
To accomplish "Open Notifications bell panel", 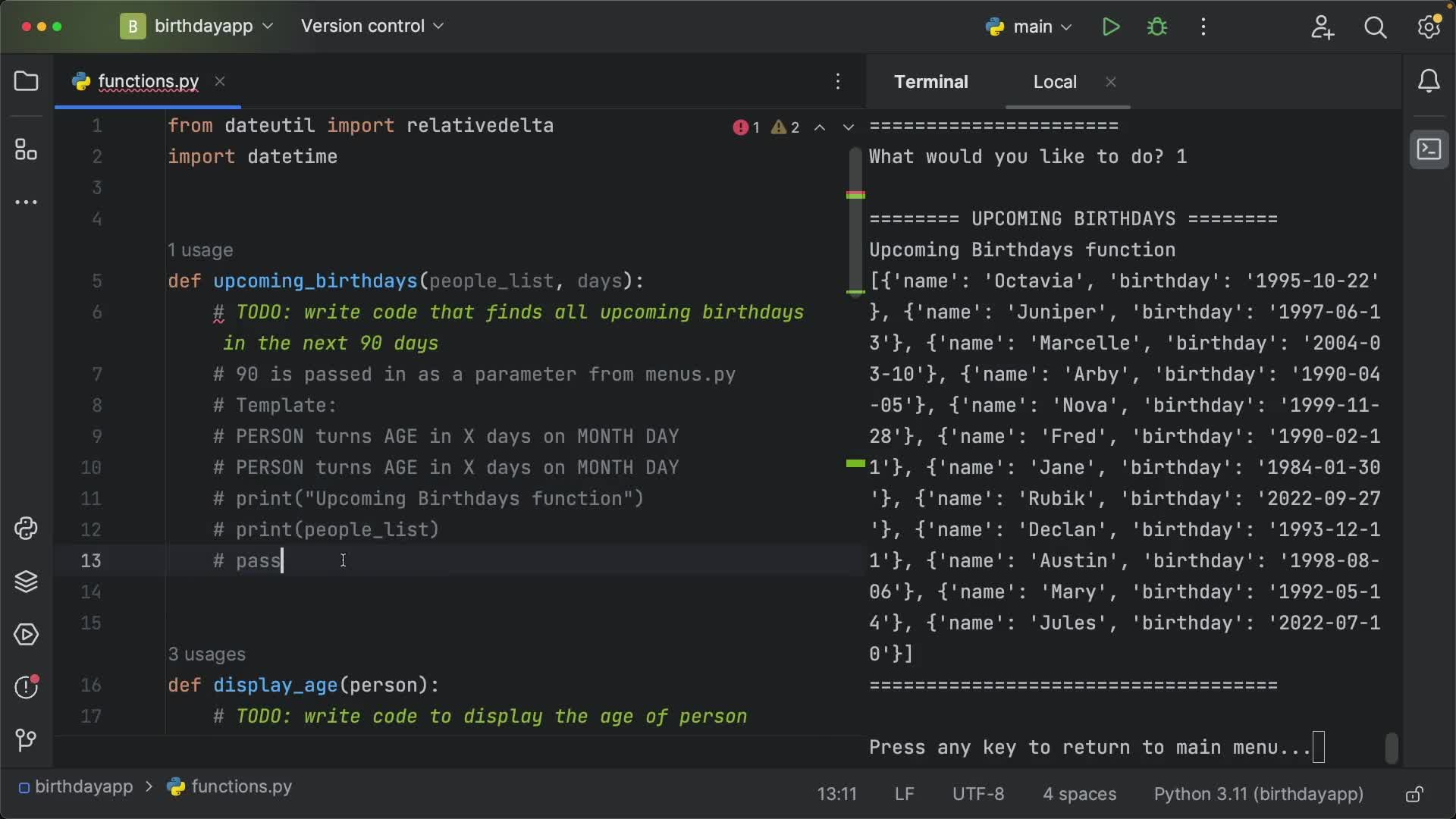I will [1429, 81].
